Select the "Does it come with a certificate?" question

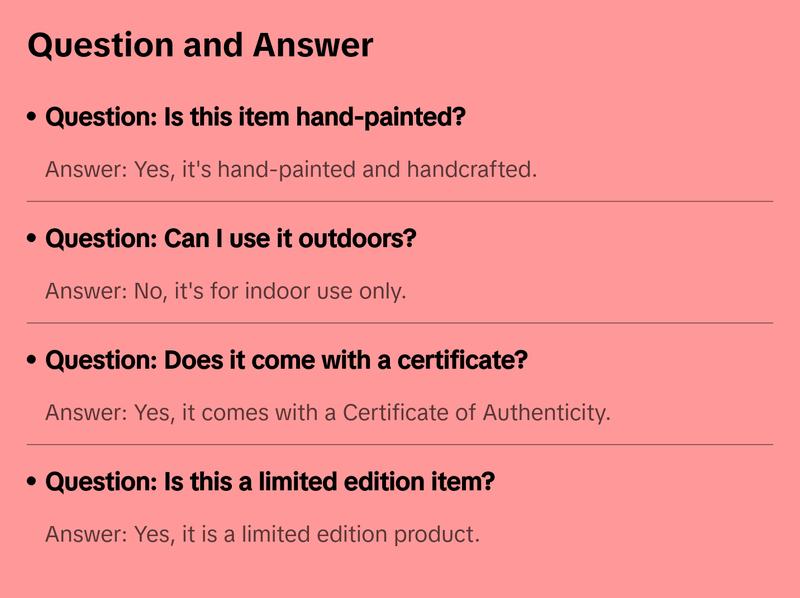coord(286,360)
